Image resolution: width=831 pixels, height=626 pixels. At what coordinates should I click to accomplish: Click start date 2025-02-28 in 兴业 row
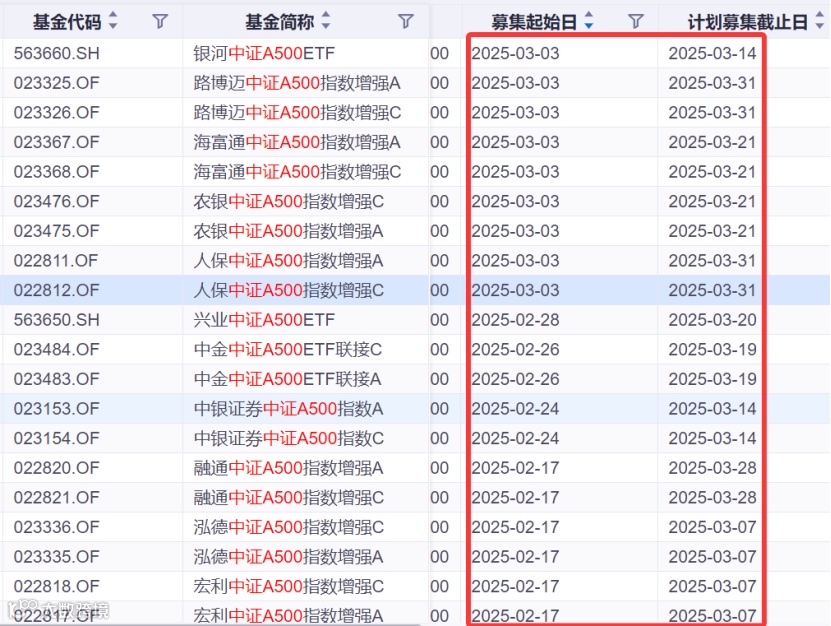tap(515, 320)
